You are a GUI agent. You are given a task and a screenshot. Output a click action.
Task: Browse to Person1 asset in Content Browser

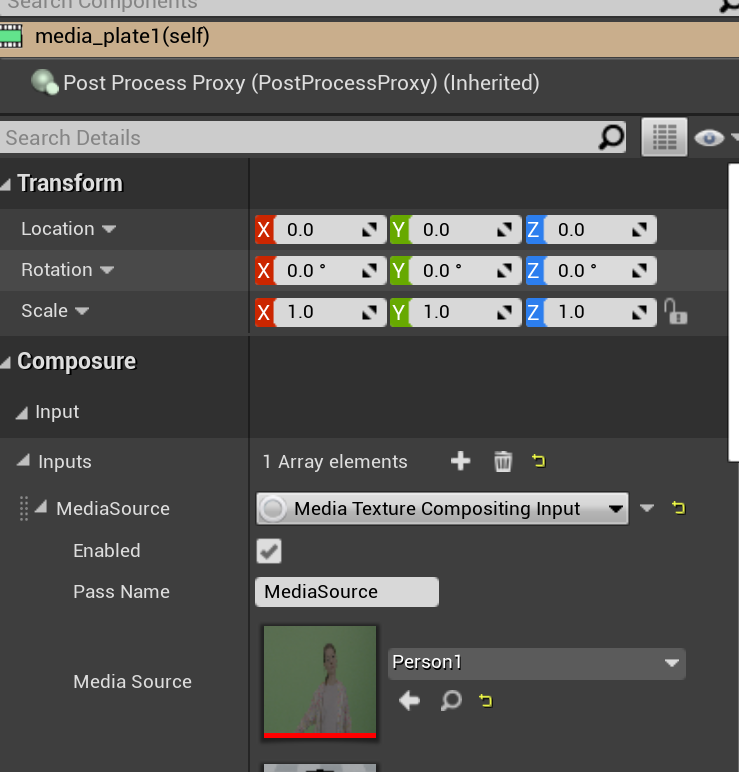coord(451,701)
